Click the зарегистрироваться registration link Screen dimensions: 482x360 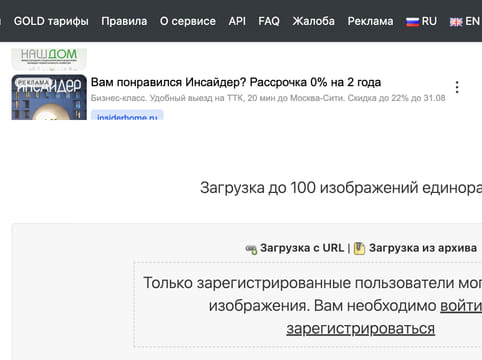coord(360,329)
